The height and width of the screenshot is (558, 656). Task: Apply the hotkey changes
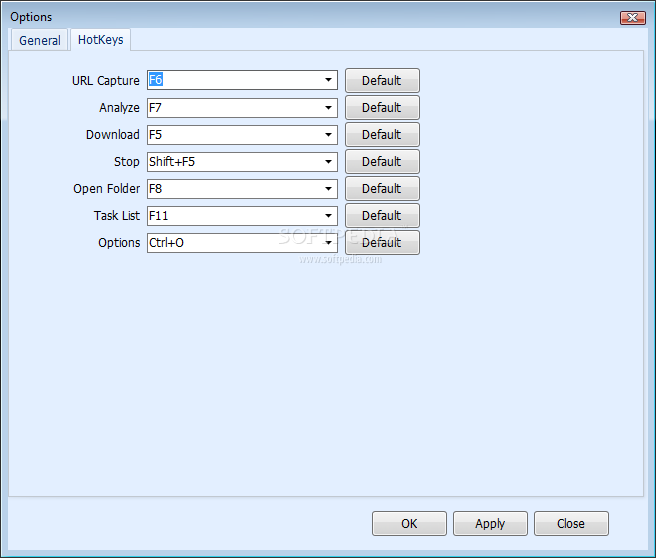pyautogui.click(x=490, y=523)
